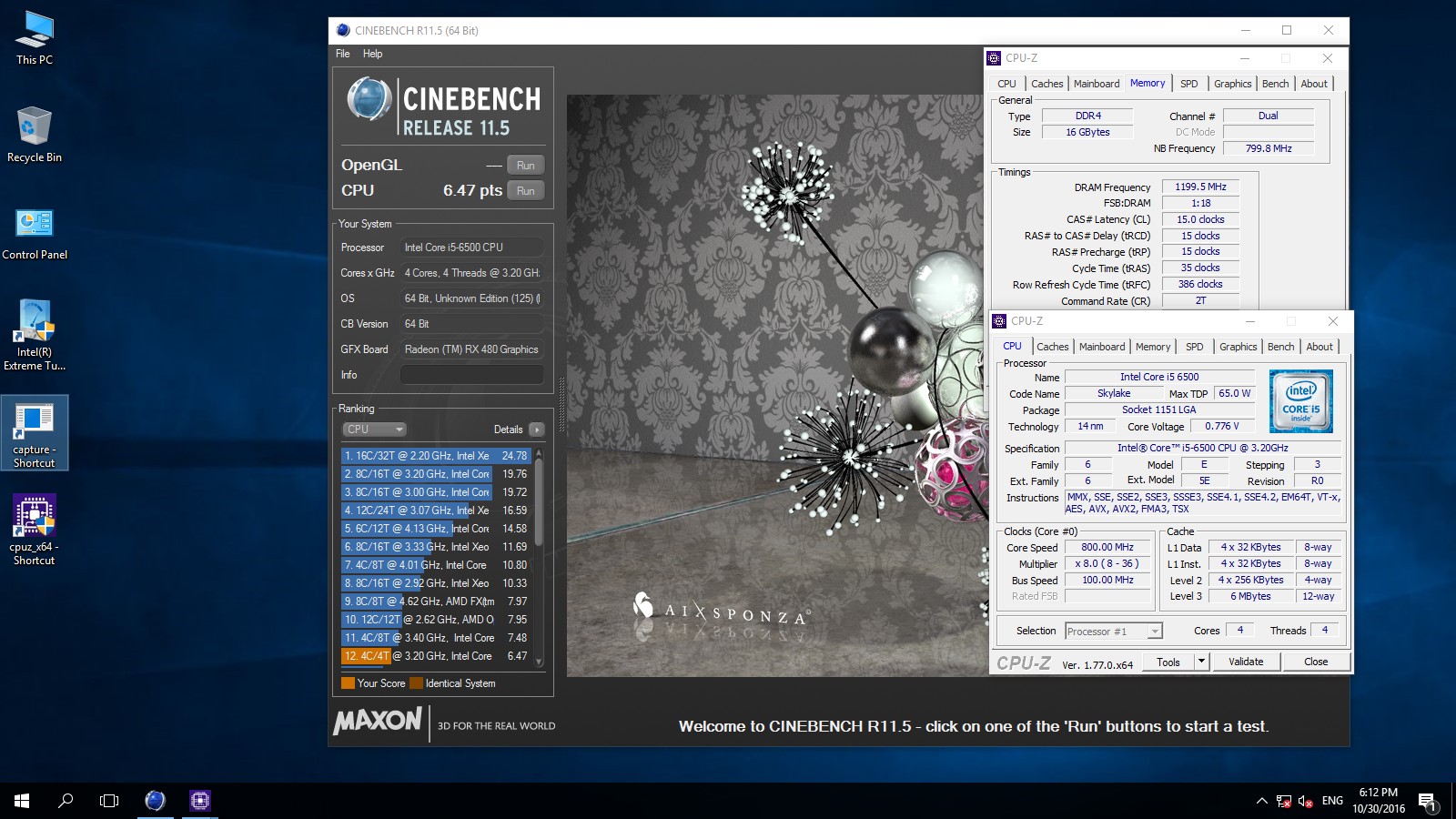Select ranking entry 5. 6C/12T @ 4.13 GHz

coord(435,529)
